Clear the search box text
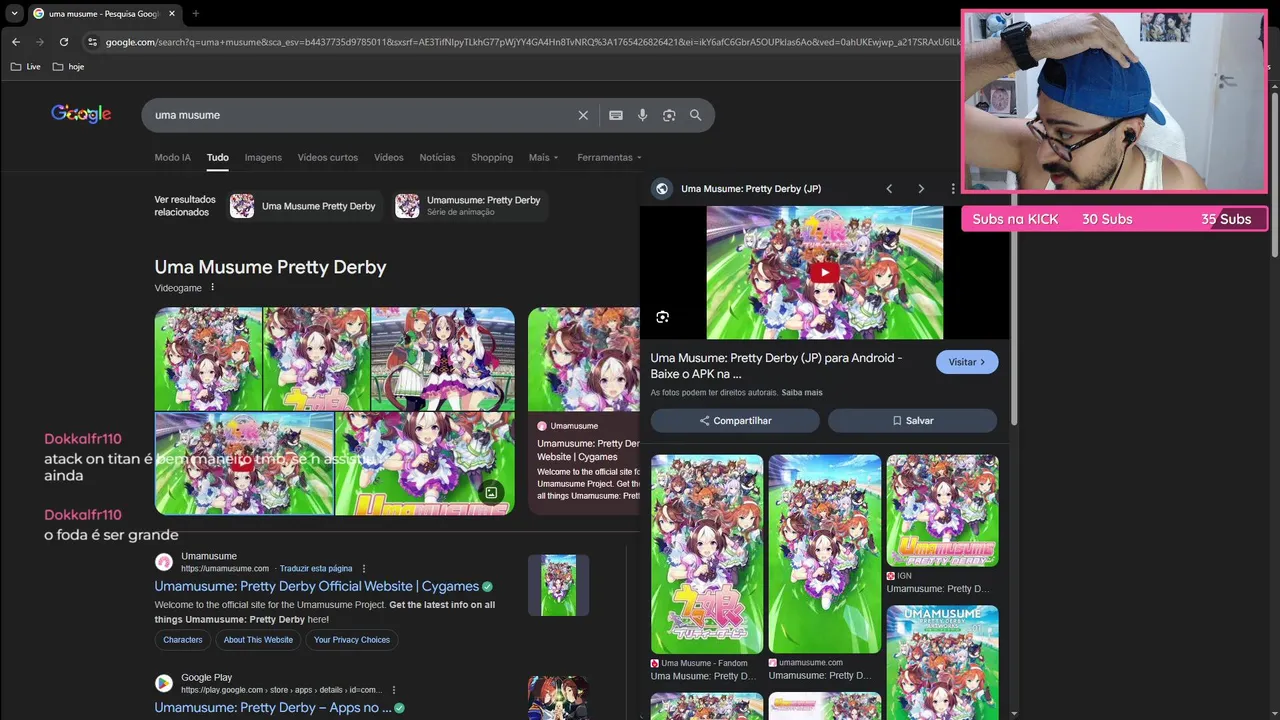 583,115
